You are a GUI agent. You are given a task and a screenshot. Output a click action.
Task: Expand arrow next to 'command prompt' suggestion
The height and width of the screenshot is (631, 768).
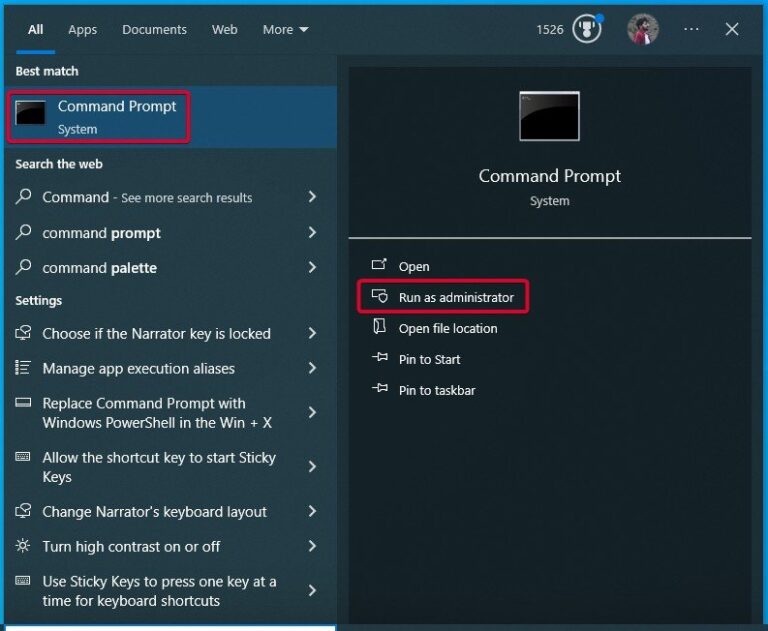pos(312,232)
